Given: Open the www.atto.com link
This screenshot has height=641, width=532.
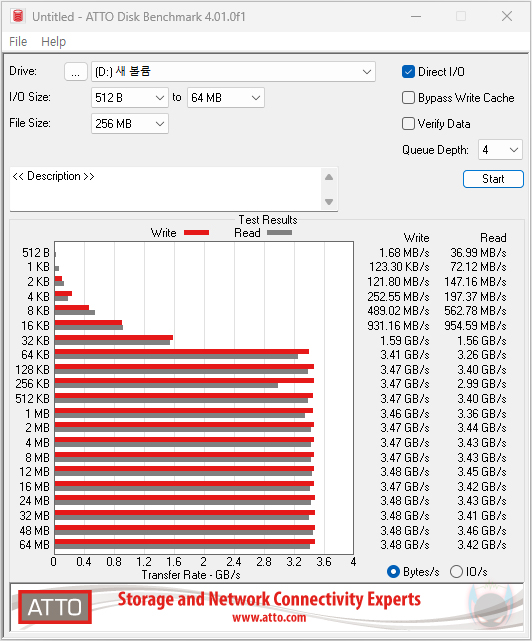Looking at the screenshot, I should tap(269, 617).
